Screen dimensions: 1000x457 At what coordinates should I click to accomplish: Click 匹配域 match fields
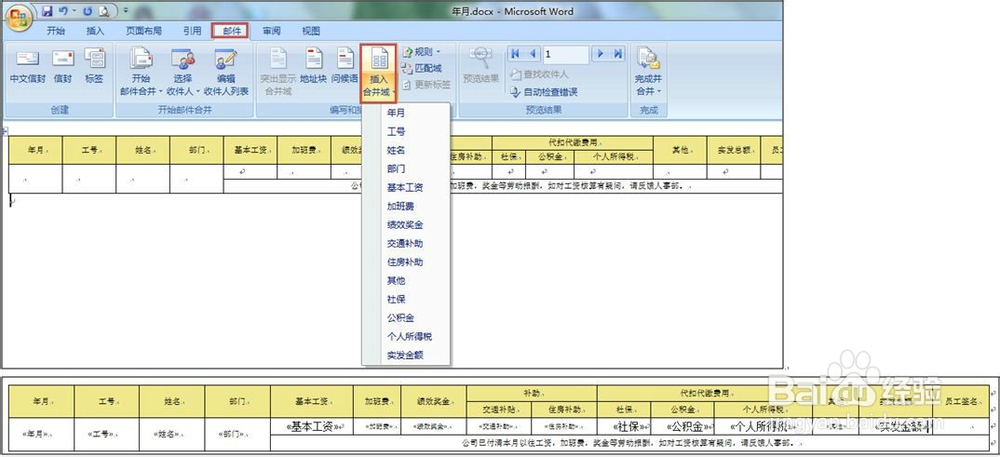(x=422, y=68)
